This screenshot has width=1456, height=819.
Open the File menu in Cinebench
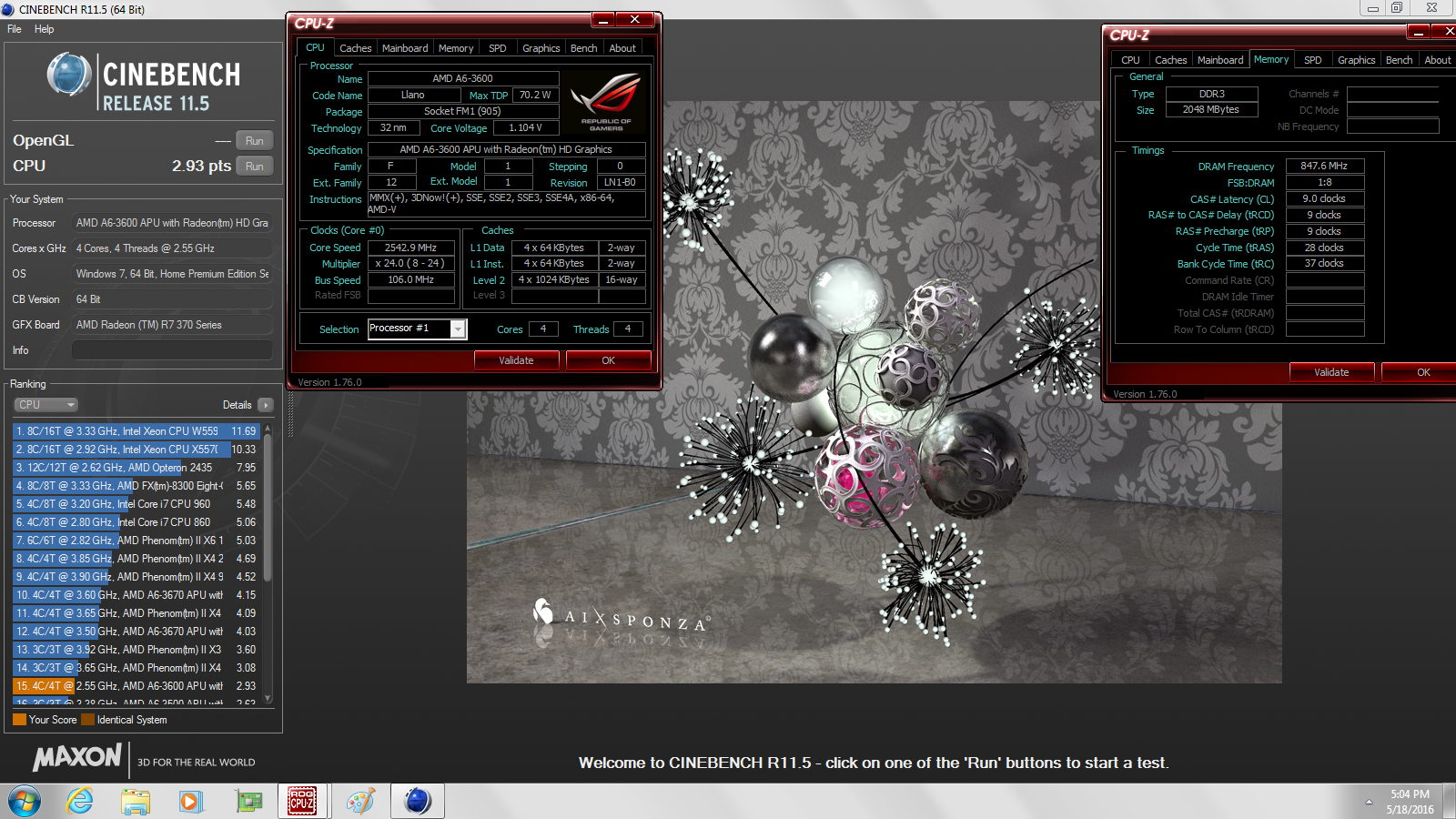coord(15,29)
